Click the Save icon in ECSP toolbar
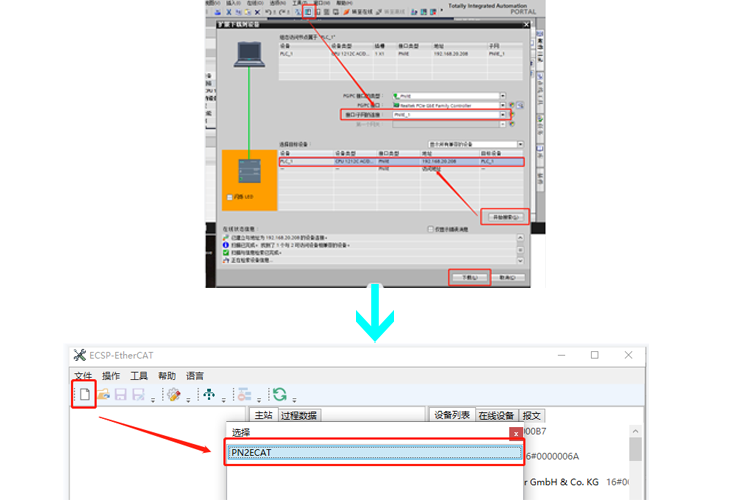Image resolution: width=750 pixels, height=500 pixels. (120, 395)
